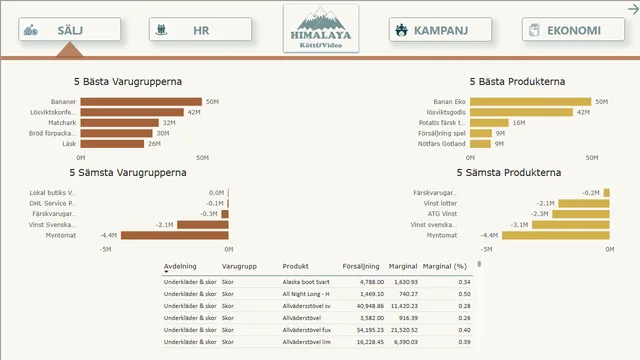Screen dimensions: 640x360
Task: Click the calculator icon beside EKONOMI
Action: tap(534, 30)
